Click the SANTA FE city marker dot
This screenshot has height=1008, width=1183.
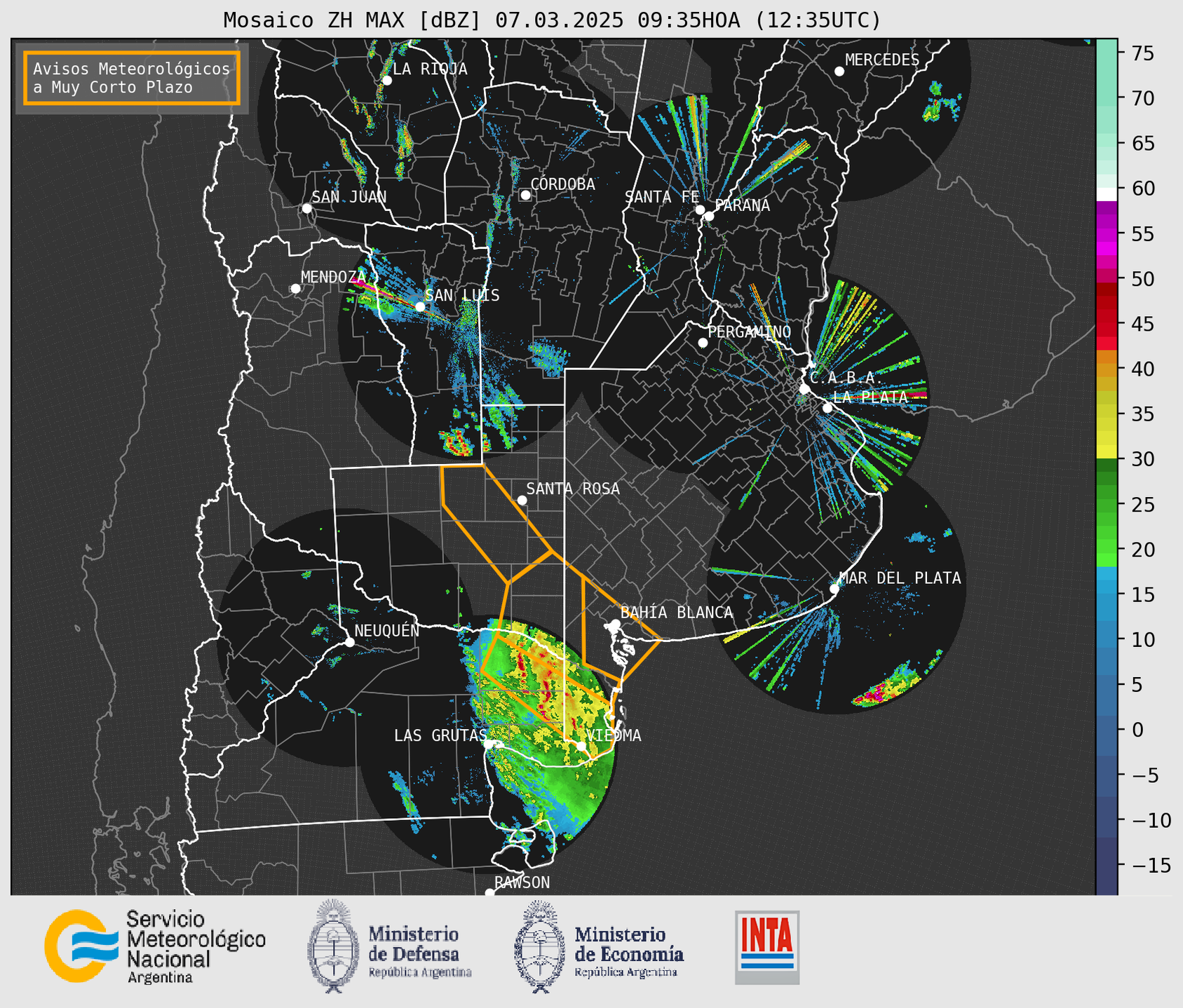700,210
